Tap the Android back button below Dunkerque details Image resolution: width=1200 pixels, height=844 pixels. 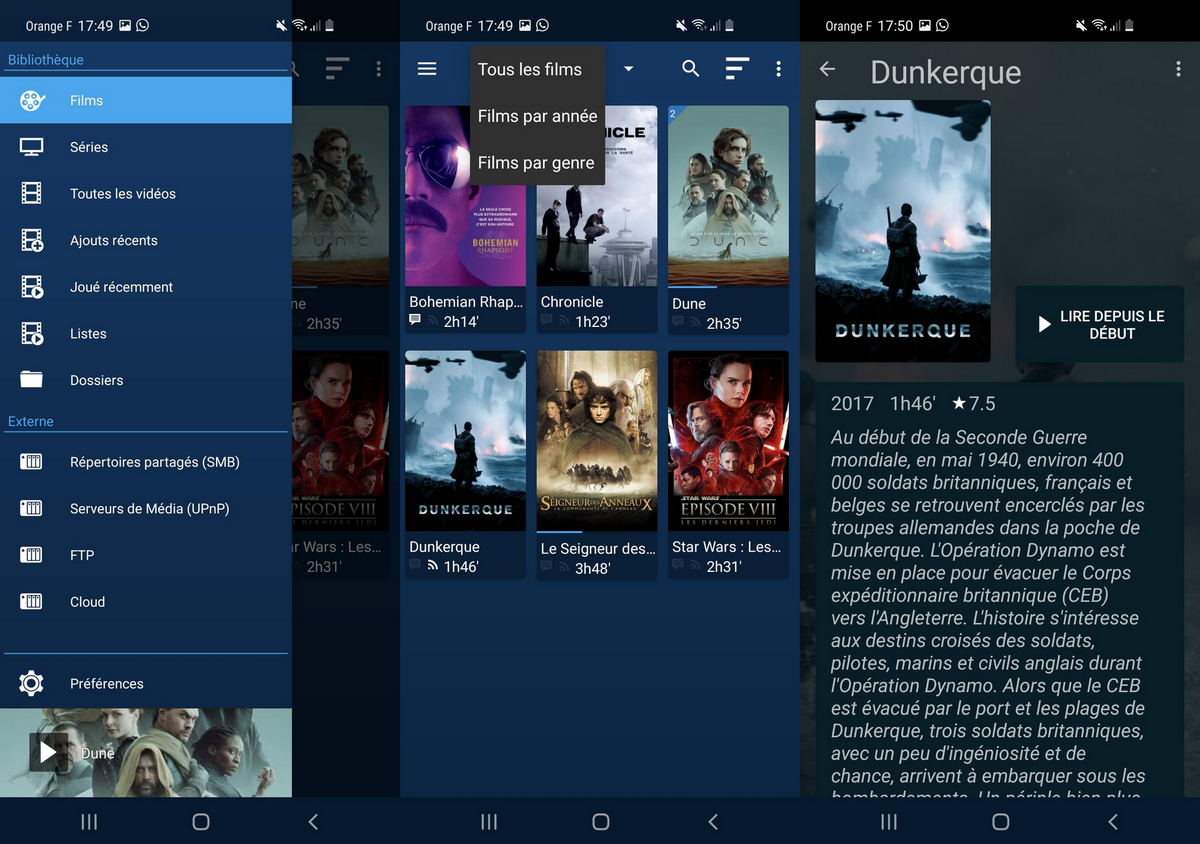point(1113,821)
